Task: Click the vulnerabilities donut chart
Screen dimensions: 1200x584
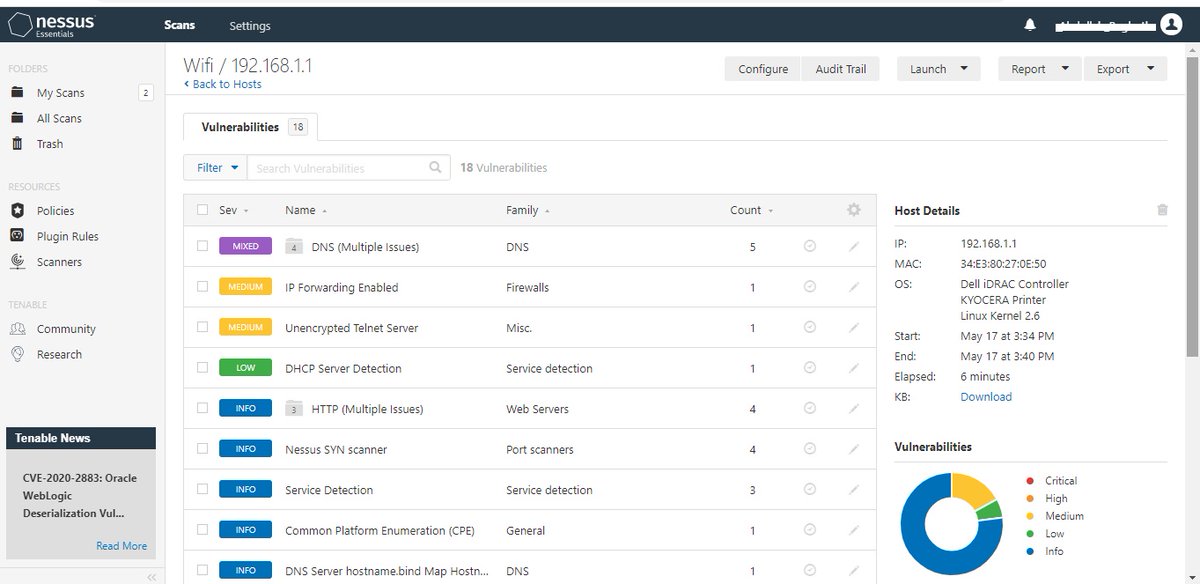Action: pos(951,523)
